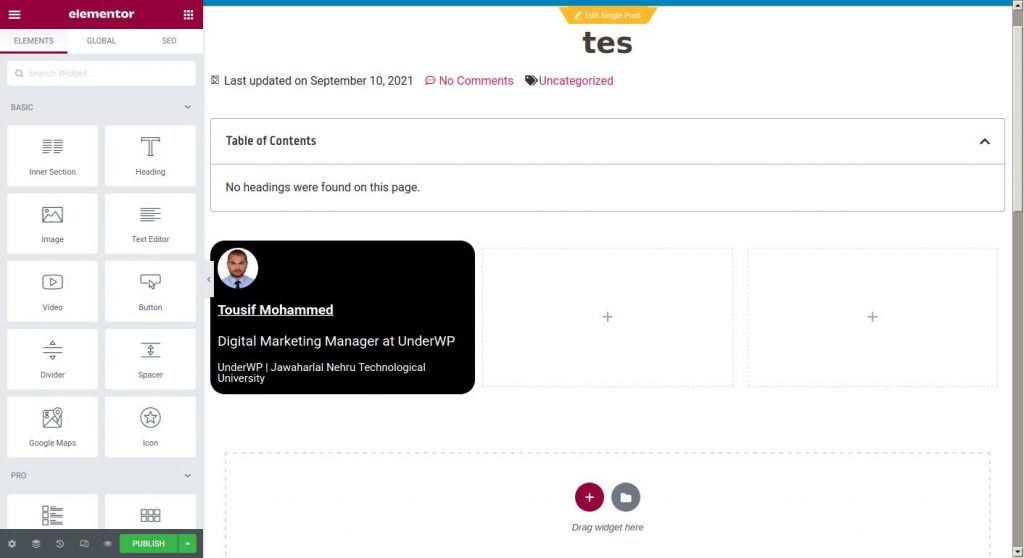This screenshot has height=558, width=1024.
Task: Open the widgets grid icon in header
Action: [x=188, y=14]
